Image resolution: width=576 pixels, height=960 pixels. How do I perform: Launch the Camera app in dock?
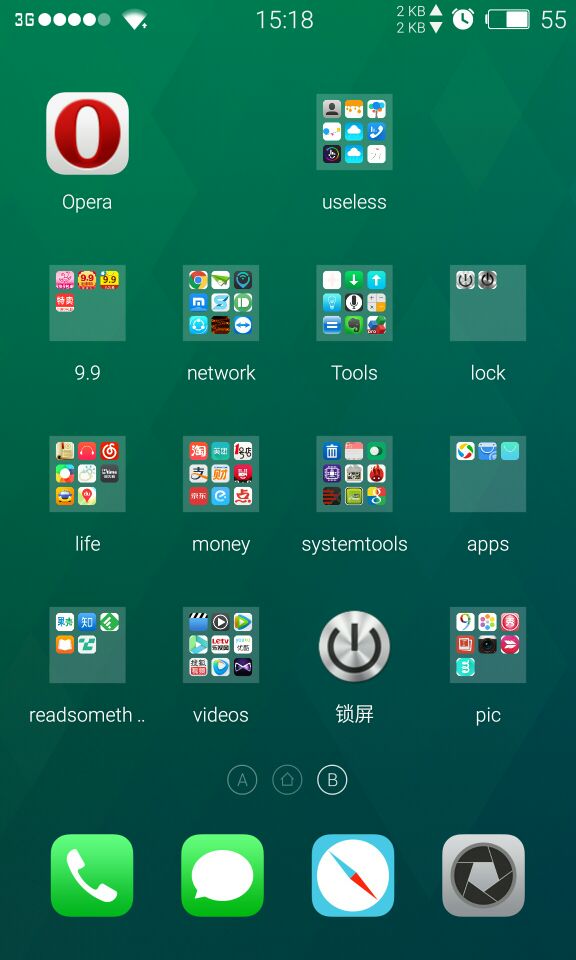pos(484,876)
